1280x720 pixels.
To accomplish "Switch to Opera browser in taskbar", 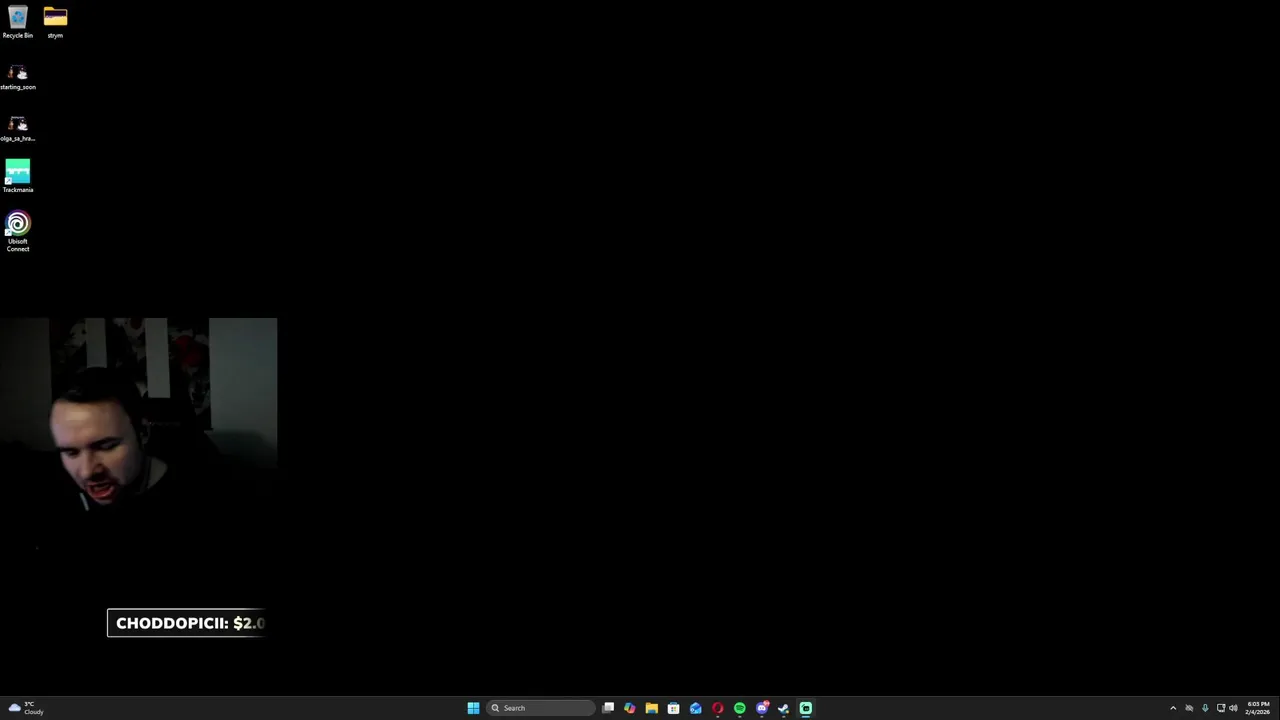I will point(718,708).
